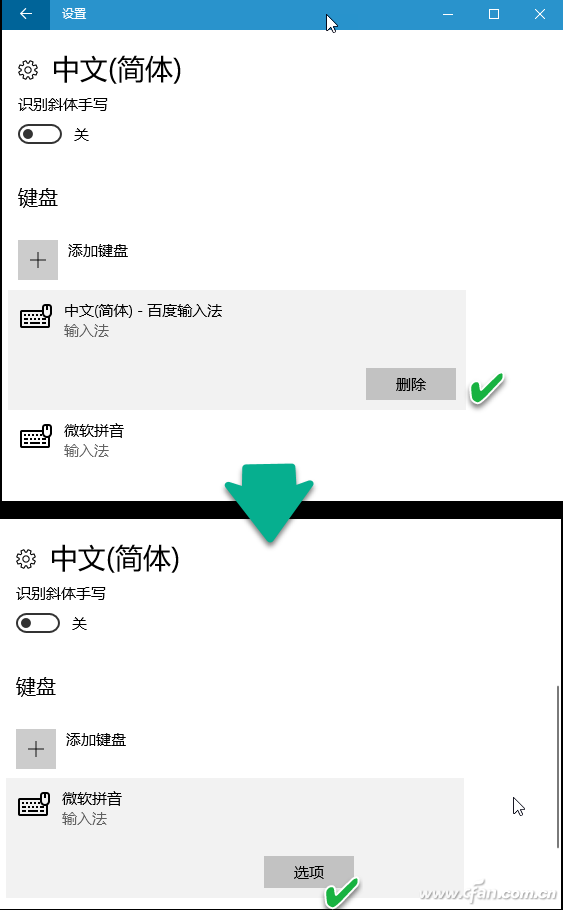Go back using the title bar arrow

(26, 14)
